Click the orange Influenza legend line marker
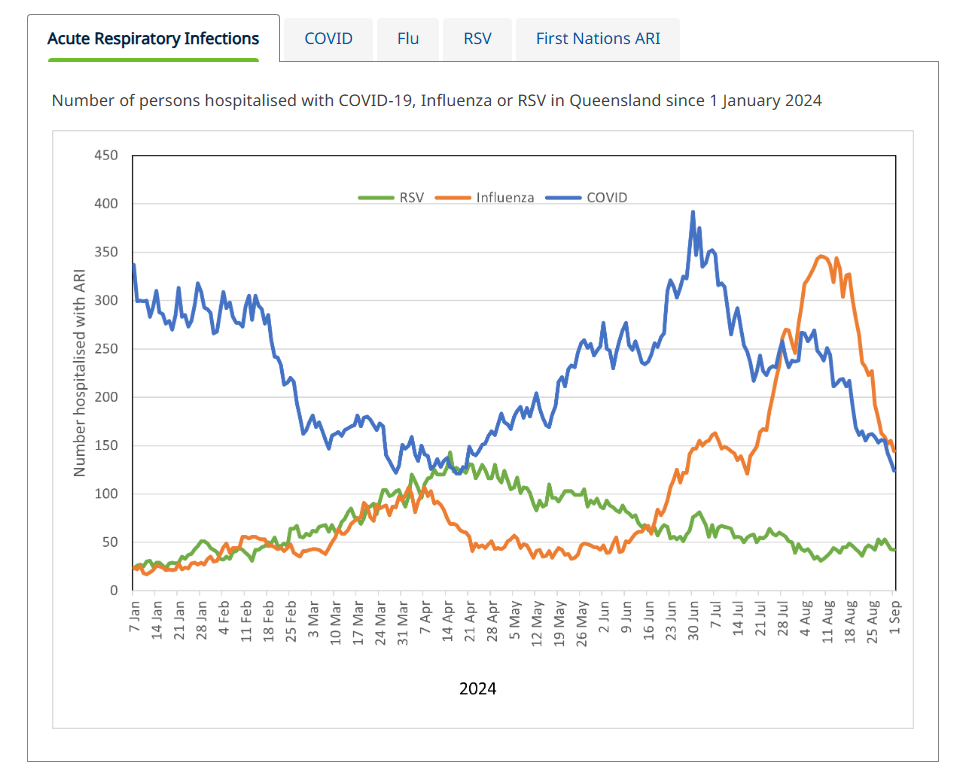Viewport: 968px width, 778px height. [x=454, y=197]
